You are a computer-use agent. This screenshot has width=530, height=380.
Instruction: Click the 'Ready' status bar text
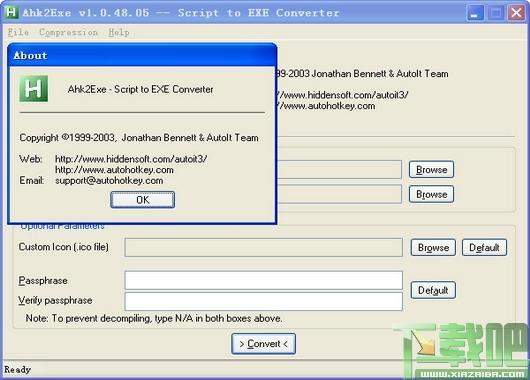coord(18,370)
